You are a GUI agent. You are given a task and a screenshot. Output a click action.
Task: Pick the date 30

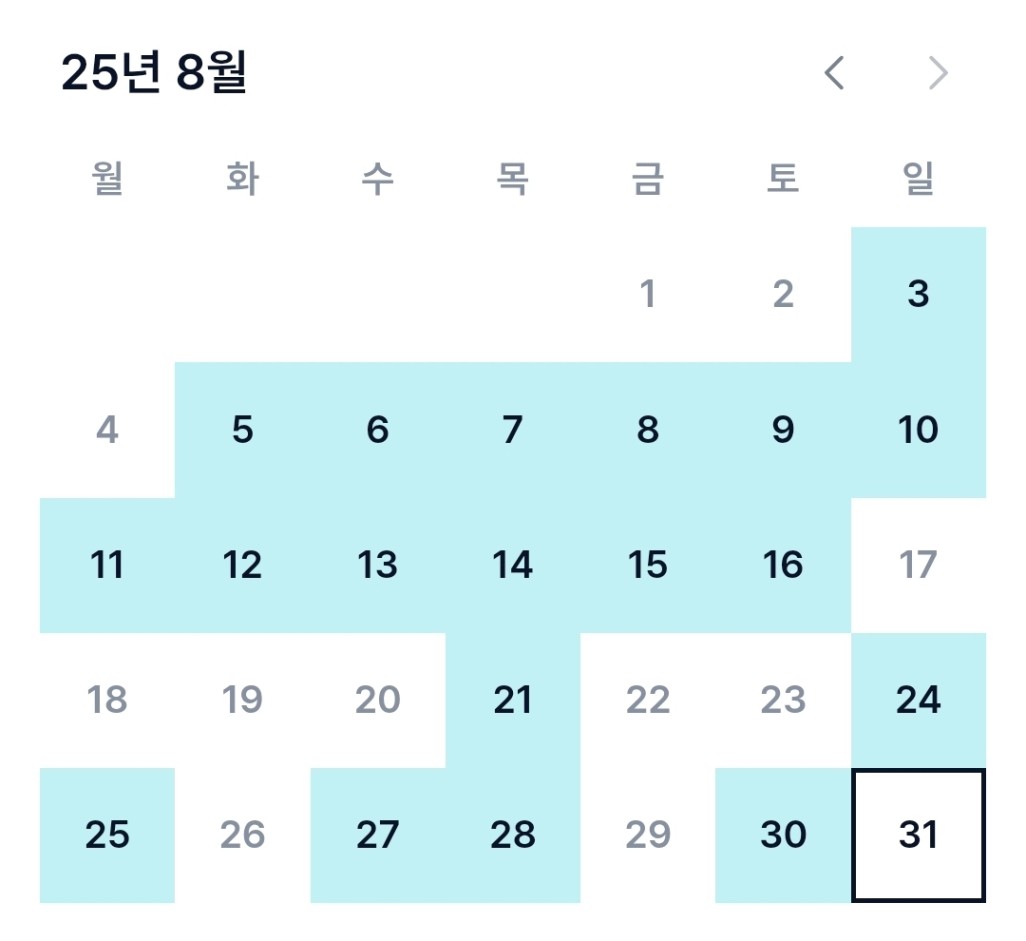click(783, 836)
